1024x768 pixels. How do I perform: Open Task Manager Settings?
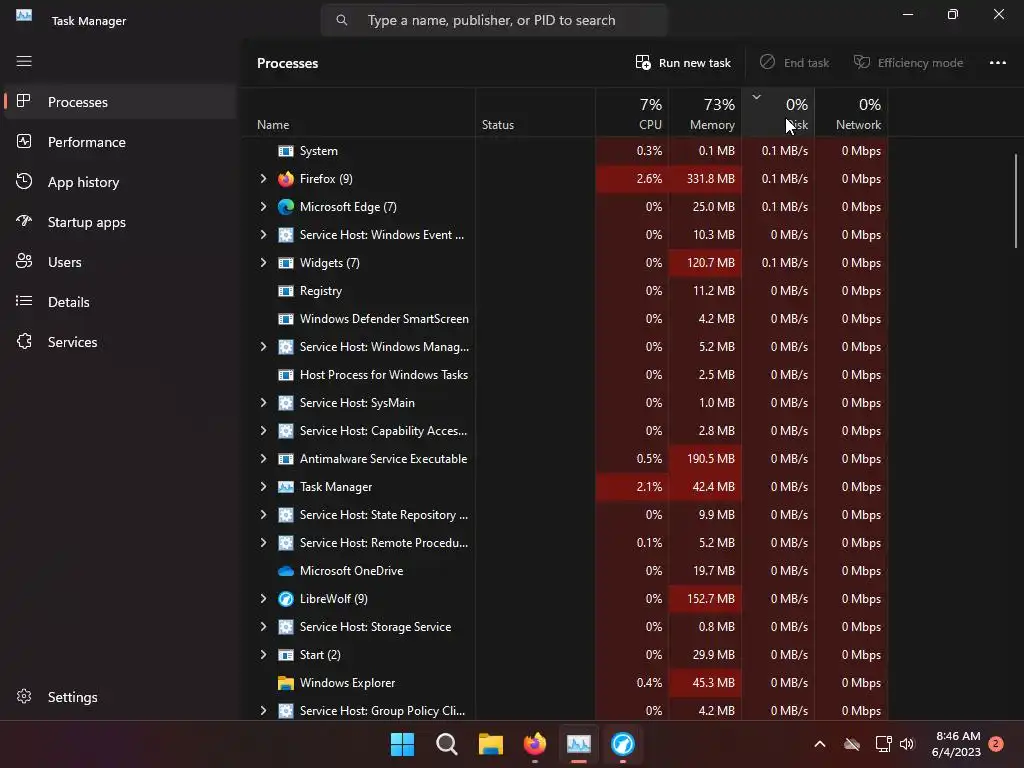[x=120, y=697]
